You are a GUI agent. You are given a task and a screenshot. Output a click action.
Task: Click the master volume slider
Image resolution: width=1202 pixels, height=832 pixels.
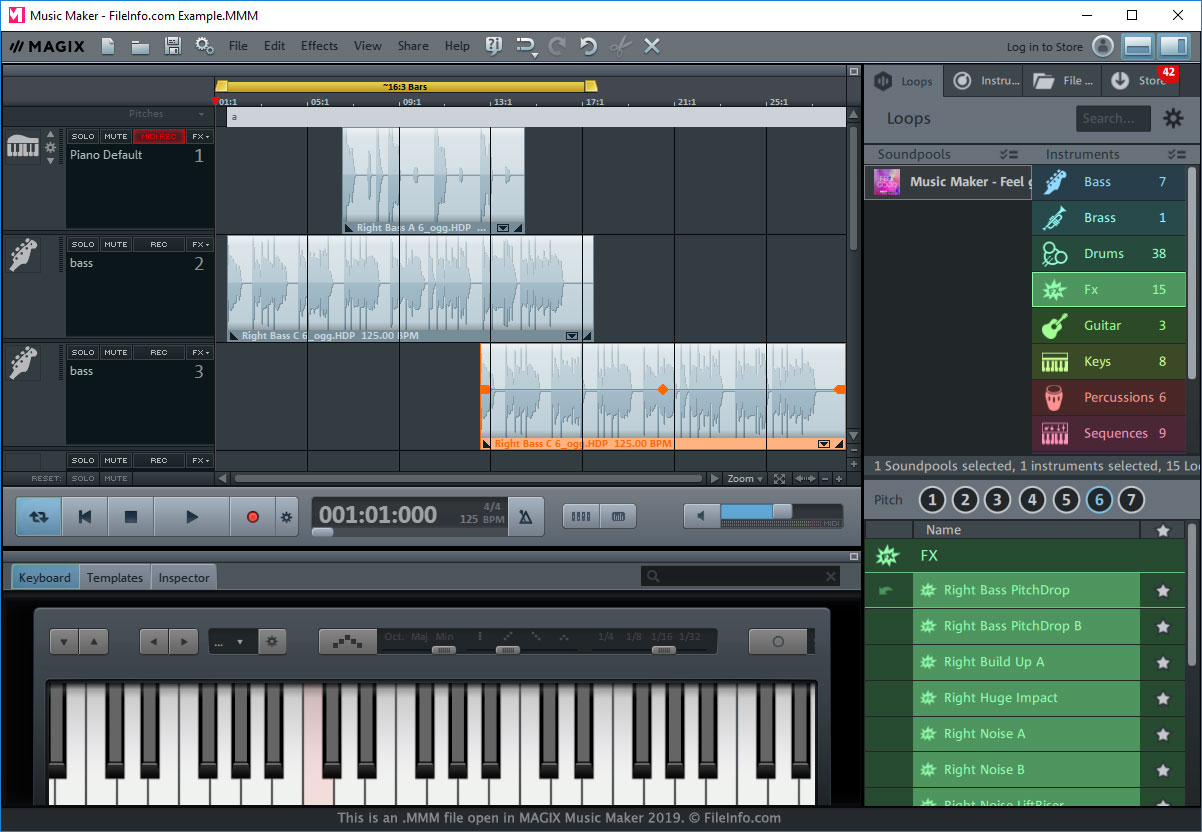[780, 512]
